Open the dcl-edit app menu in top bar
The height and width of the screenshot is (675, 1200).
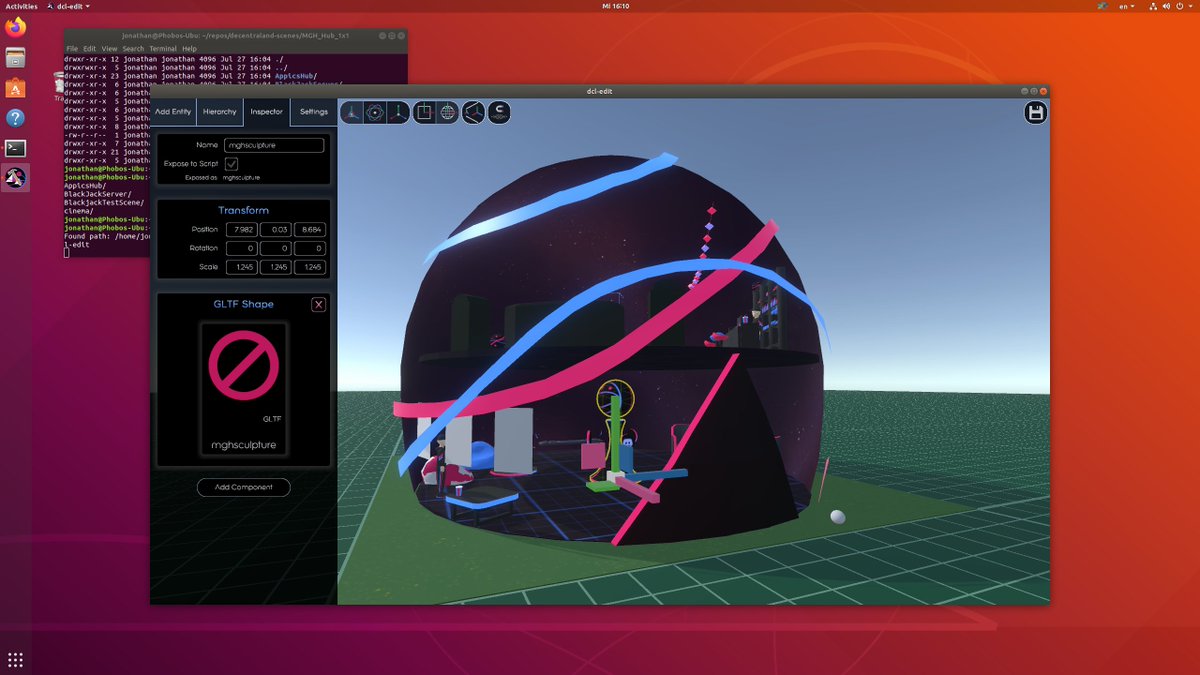click(x=68, y=6)
